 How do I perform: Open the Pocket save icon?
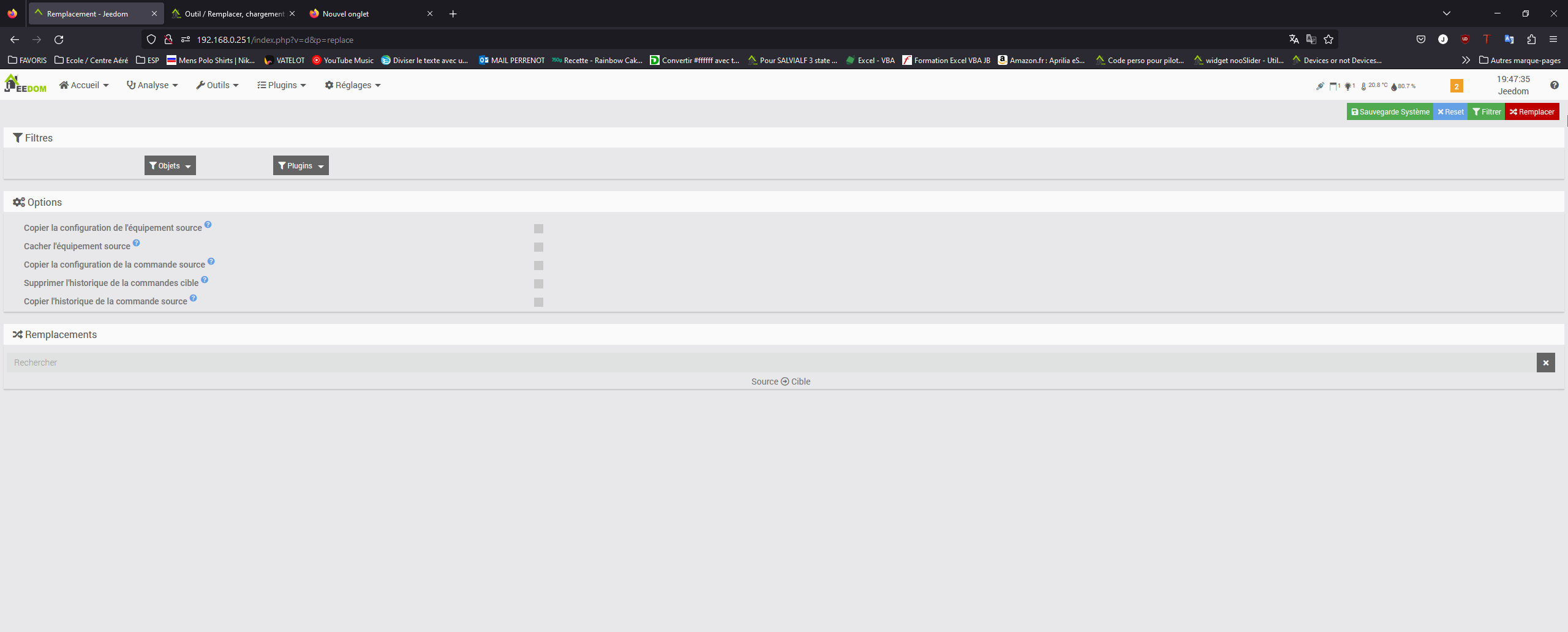click(x=1421, y=40)
